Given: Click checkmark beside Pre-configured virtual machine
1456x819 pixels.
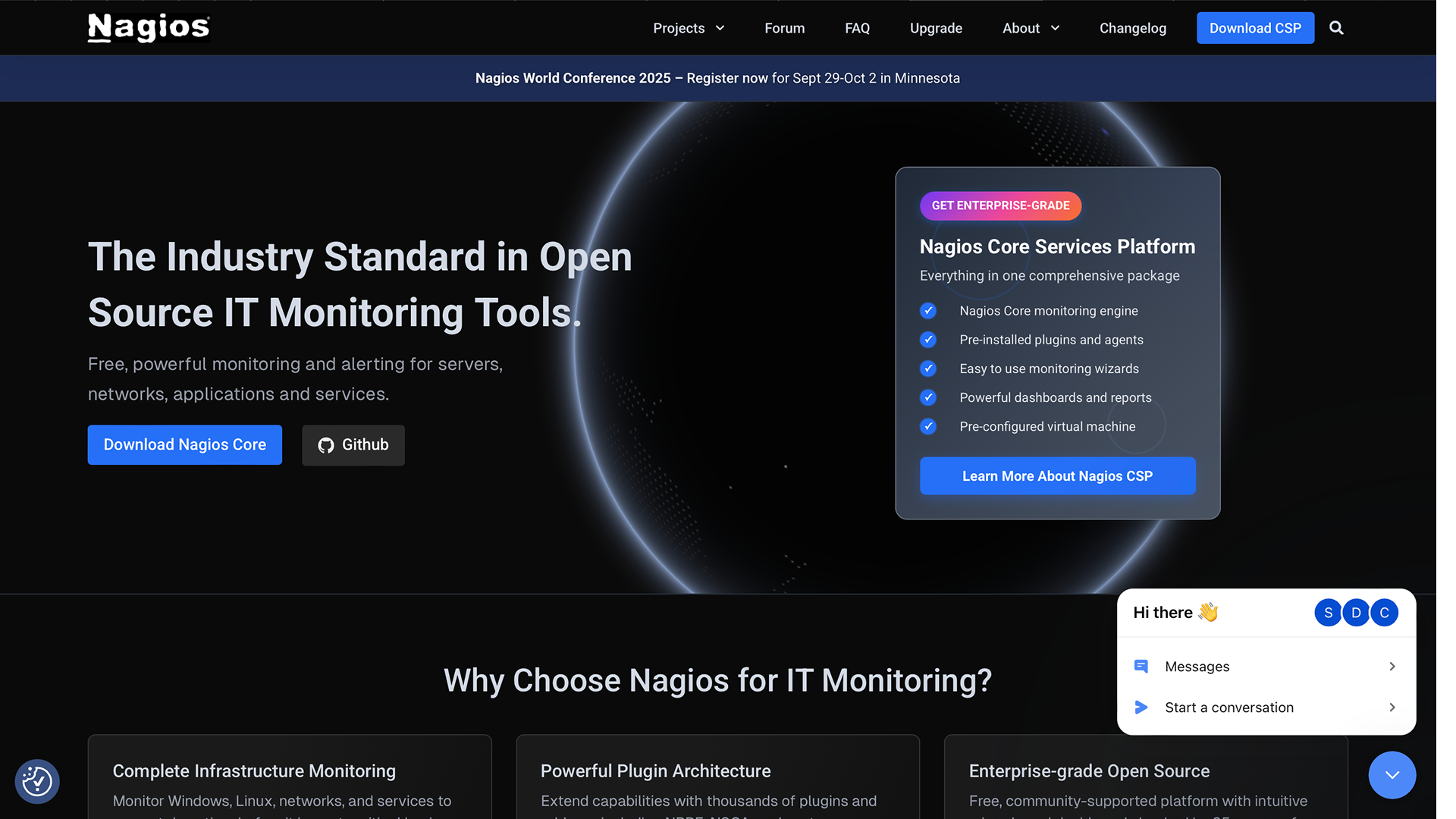Looking at the screenshot, I should coord(928,426).
